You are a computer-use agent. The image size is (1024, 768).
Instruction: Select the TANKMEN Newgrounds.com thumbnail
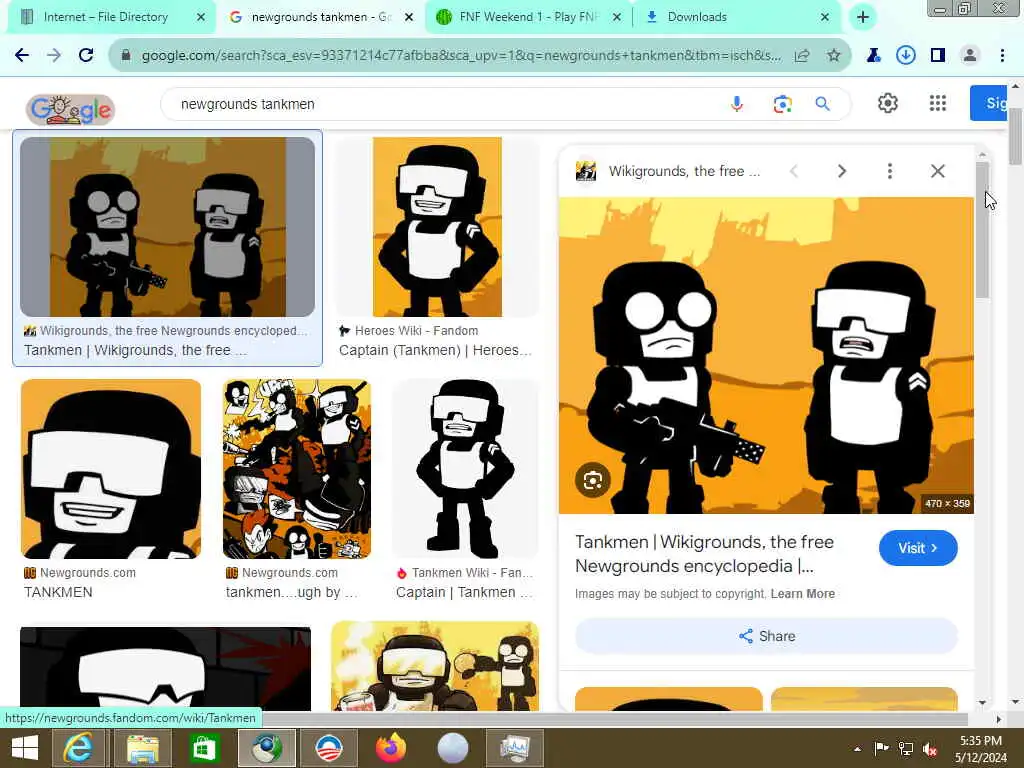click(x=111, y=469)
